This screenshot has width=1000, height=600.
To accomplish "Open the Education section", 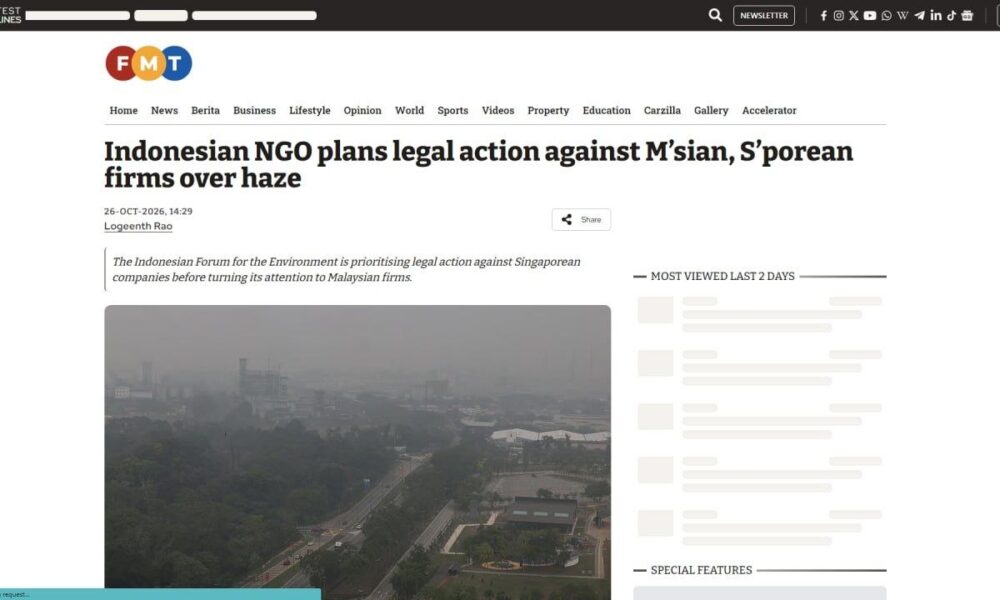I will [607, 110].
